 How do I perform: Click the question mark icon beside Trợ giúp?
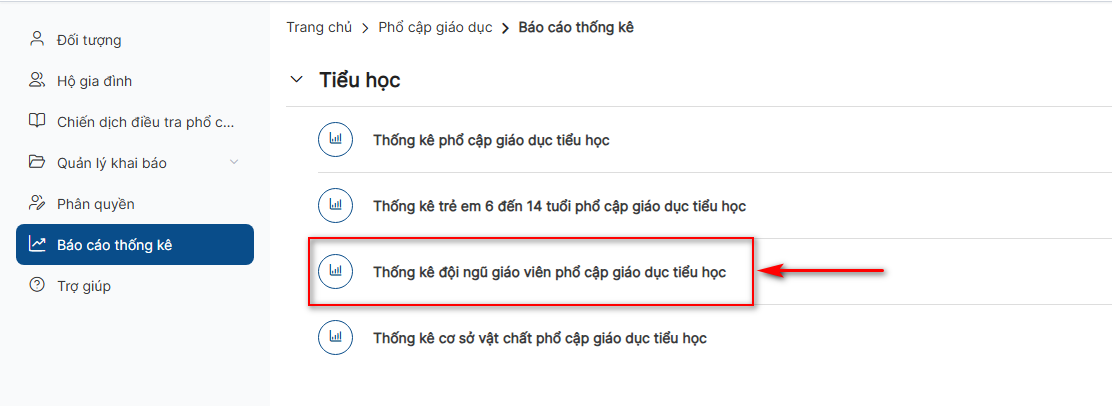(37, 286)
